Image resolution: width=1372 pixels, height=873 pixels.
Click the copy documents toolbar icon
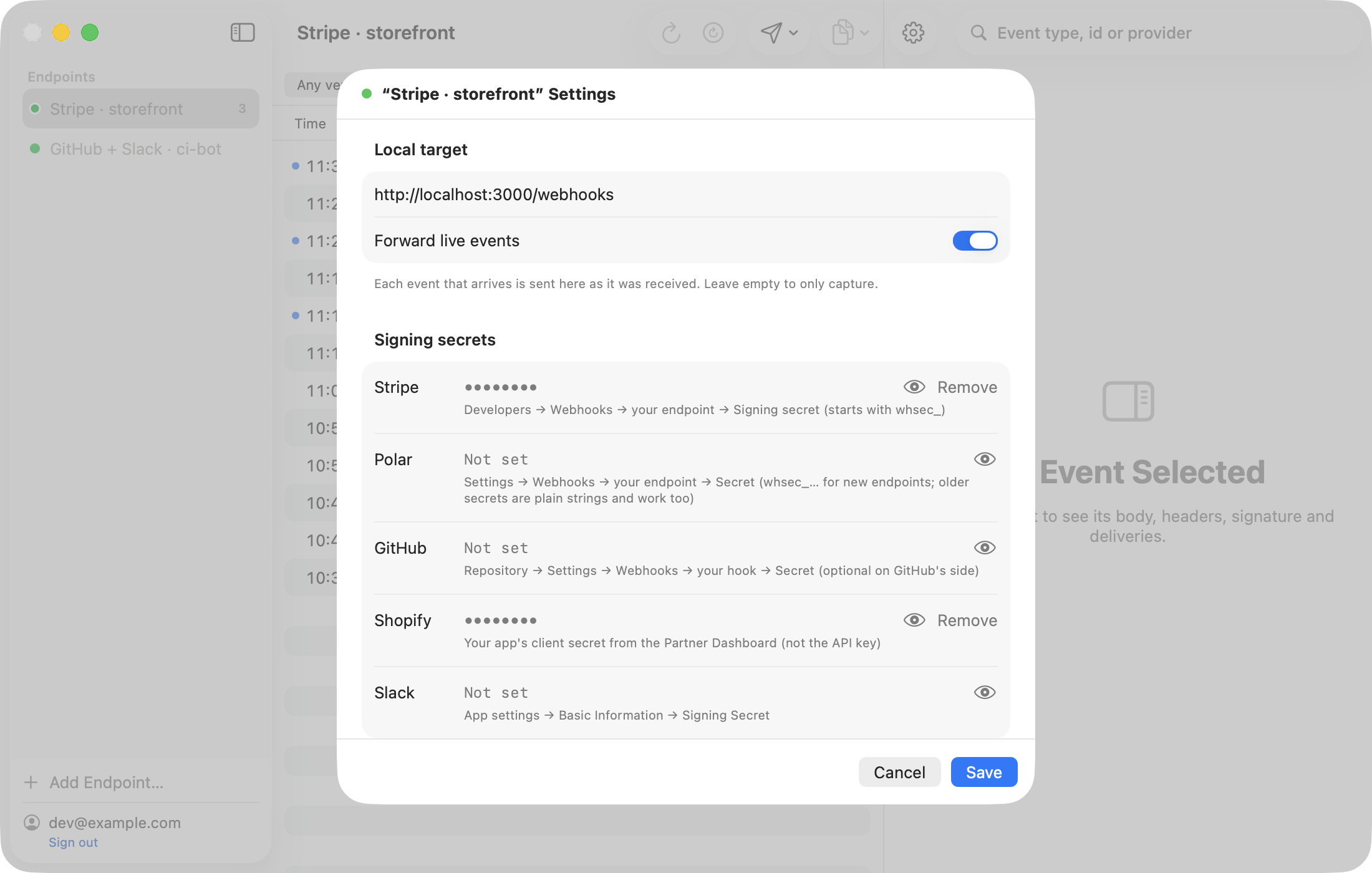(x=843, y=32)
